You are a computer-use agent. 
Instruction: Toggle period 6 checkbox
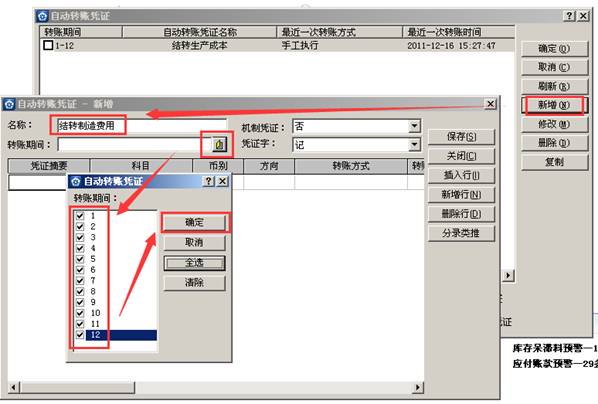(80, 270)
